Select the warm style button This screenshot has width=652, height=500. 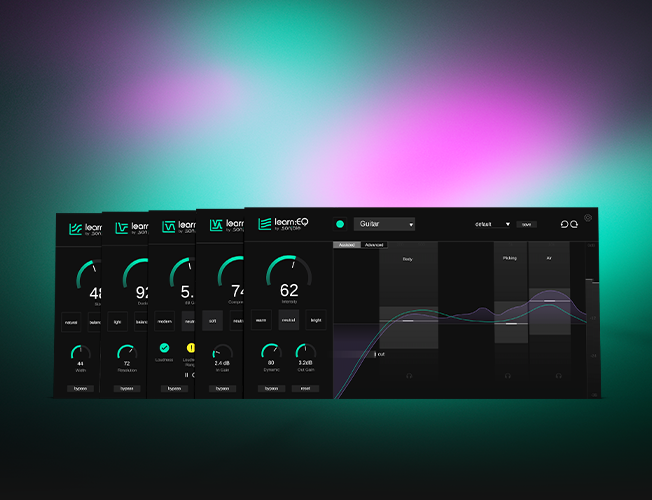click(261, 320)
